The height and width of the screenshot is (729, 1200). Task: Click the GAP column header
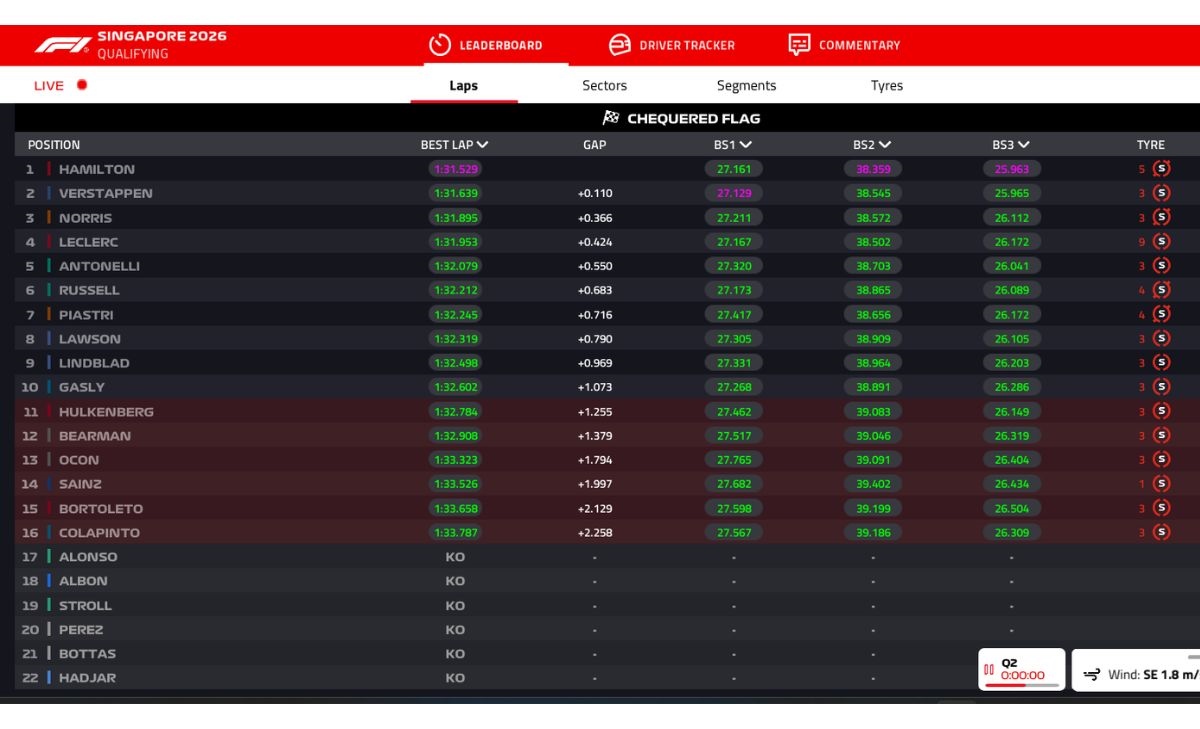point(595,145)
